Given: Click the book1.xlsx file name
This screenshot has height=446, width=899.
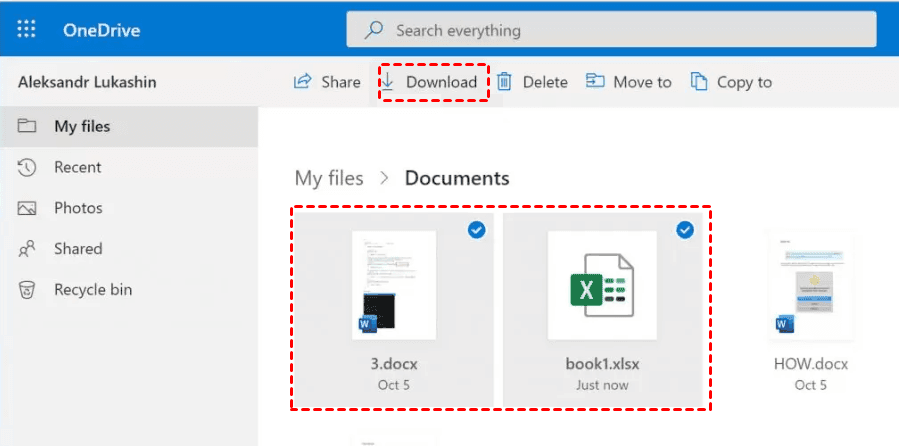Looking at the screenshot, I should 602,364.
